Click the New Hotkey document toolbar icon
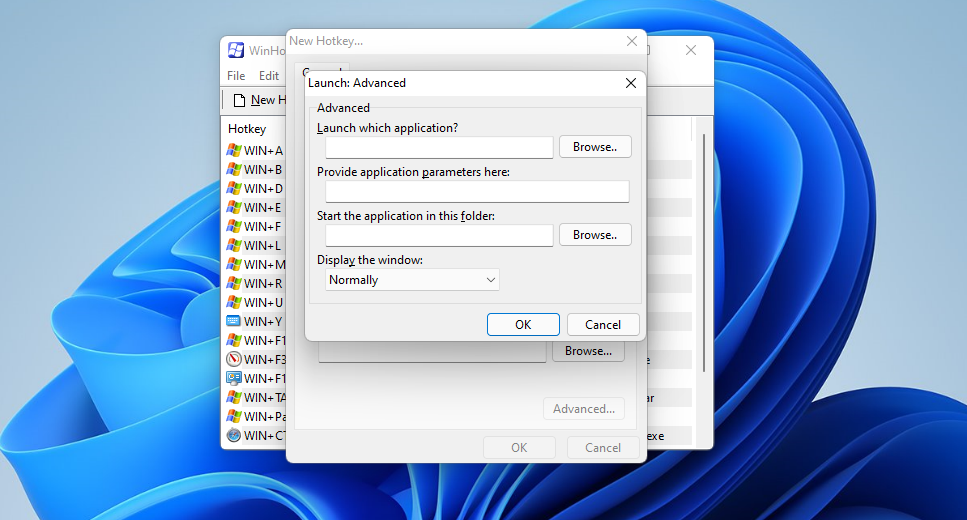The image size is (967, 520). pos(239,100)
